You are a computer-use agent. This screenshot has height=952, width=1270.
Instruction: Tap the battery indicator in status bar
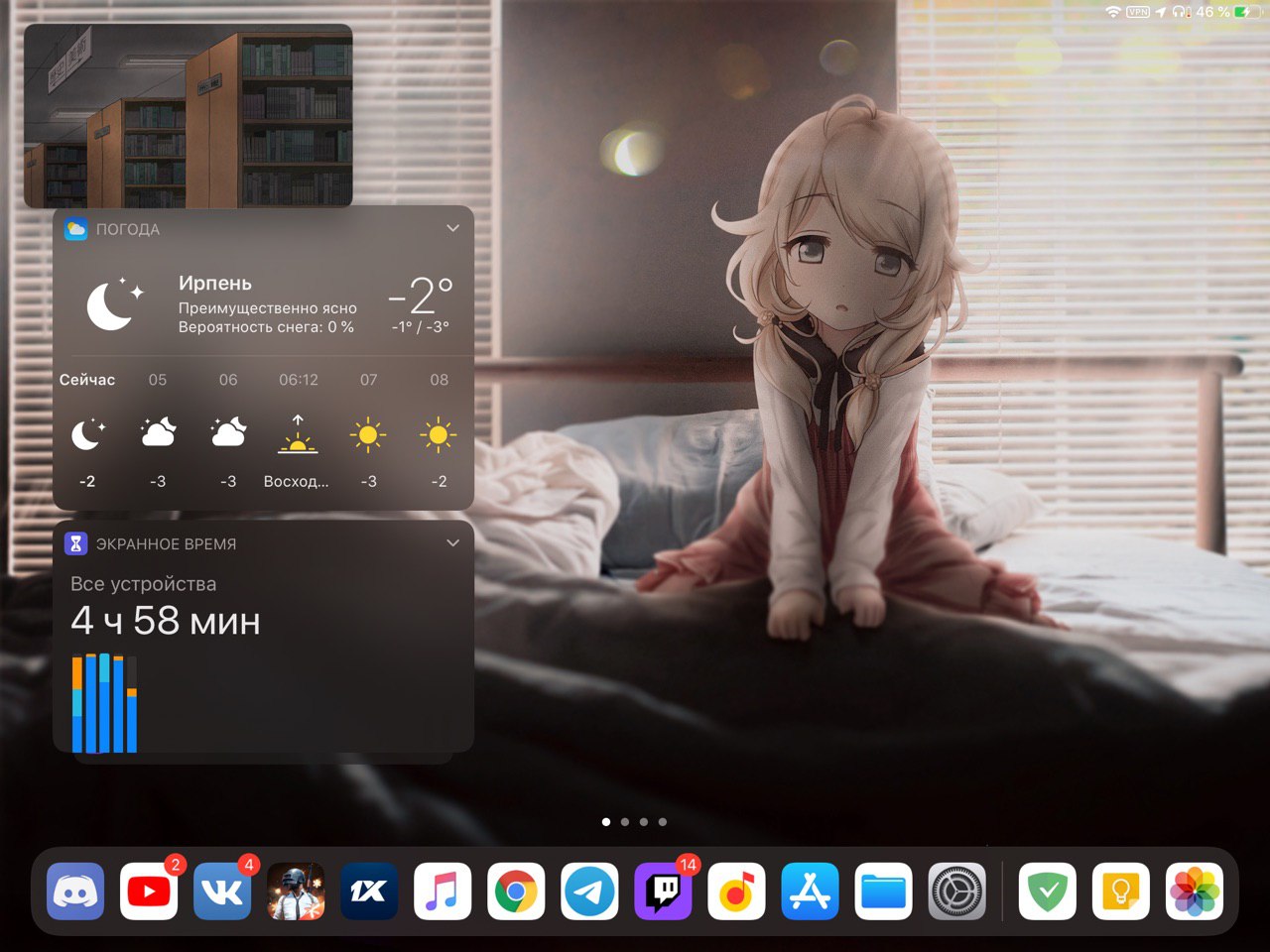(1245, 12)
